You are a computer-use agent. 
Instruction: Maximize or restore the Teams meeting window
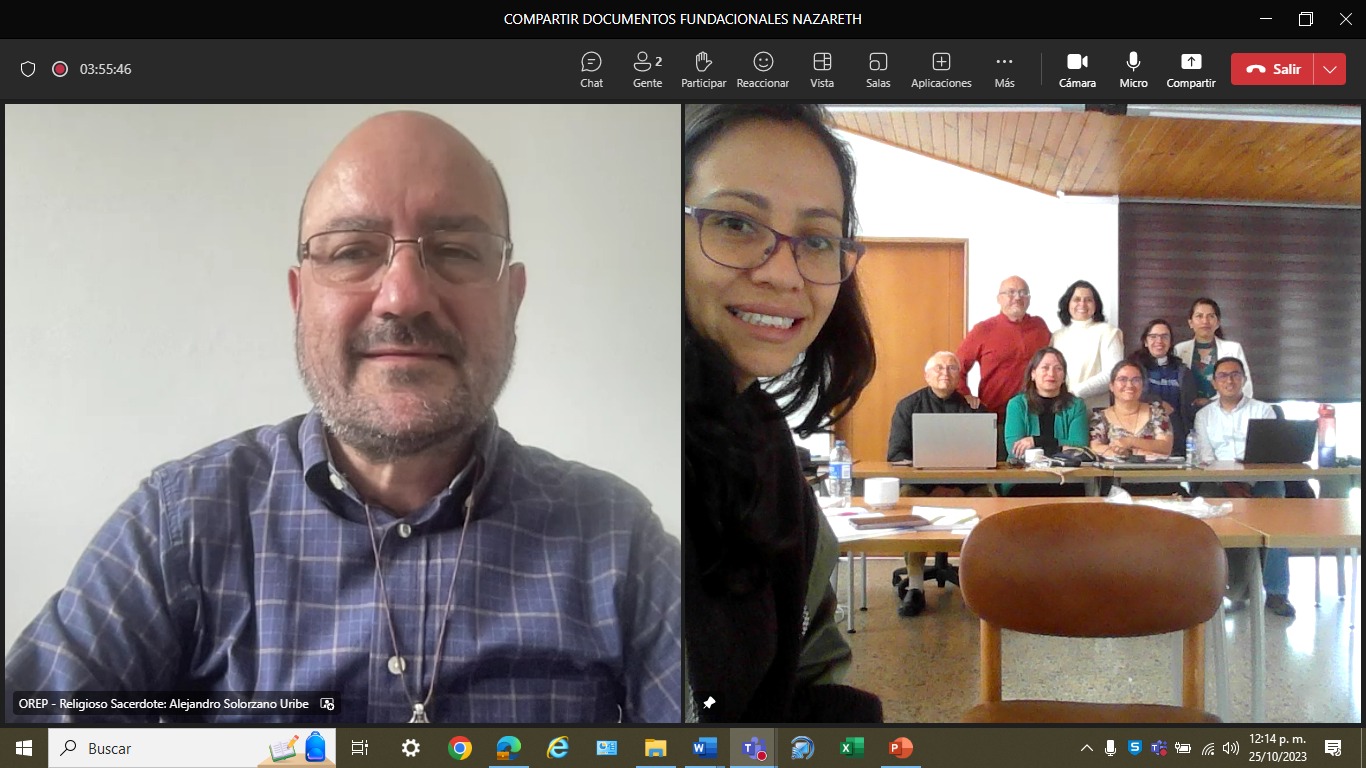point(1305,19)
